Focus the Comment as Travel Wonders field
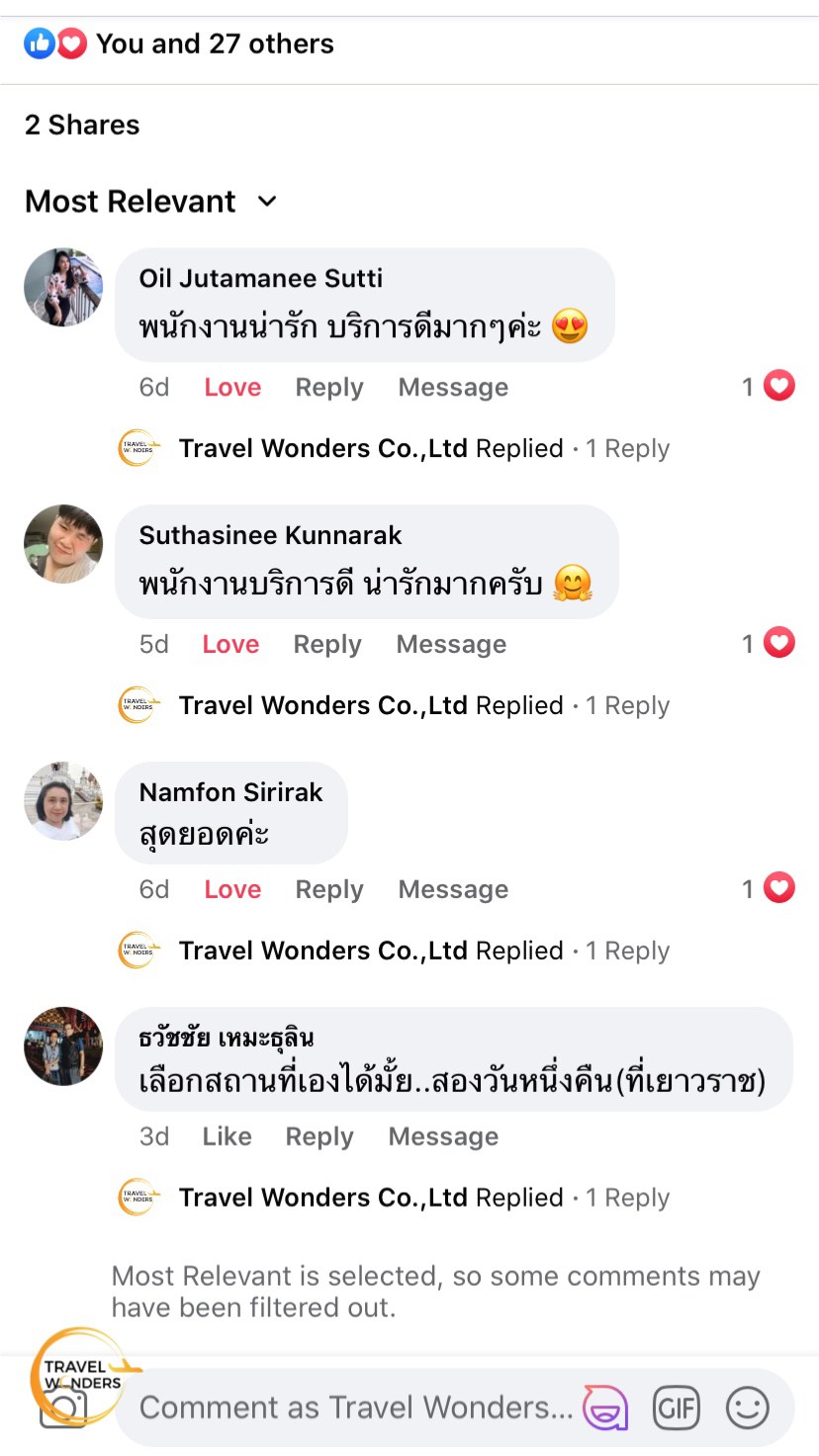 pyautogui.click(x=356, y=1407)
